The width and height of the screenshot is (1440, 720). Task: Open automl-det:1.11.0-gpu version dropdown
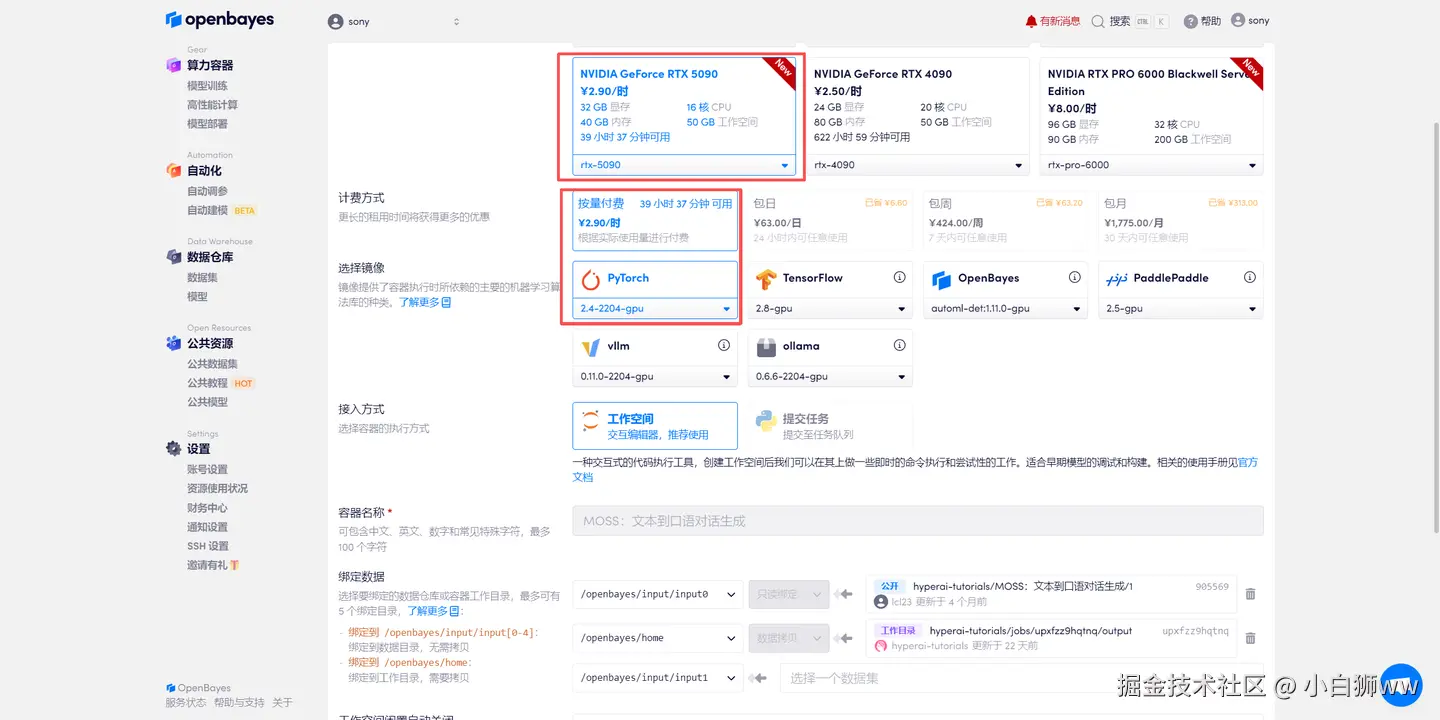pyautogui.click(x=1006, y=309)
